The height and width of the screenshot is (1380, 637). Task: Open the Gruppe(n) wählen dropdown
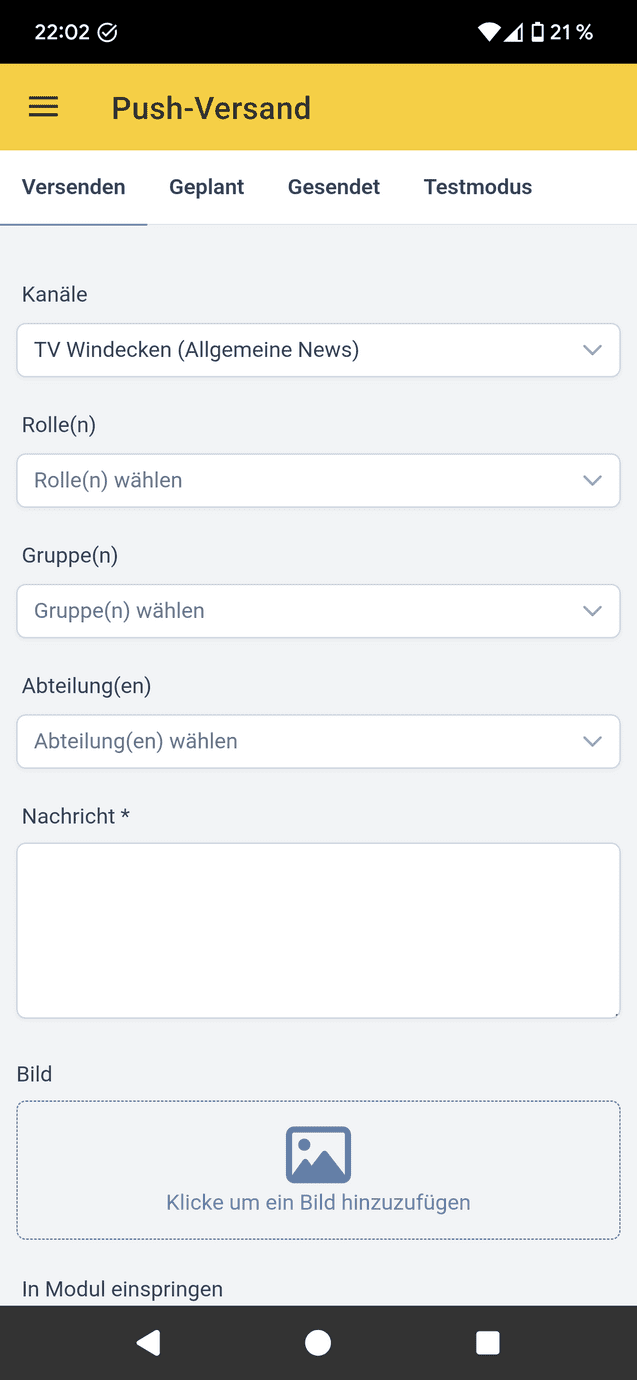318,611
